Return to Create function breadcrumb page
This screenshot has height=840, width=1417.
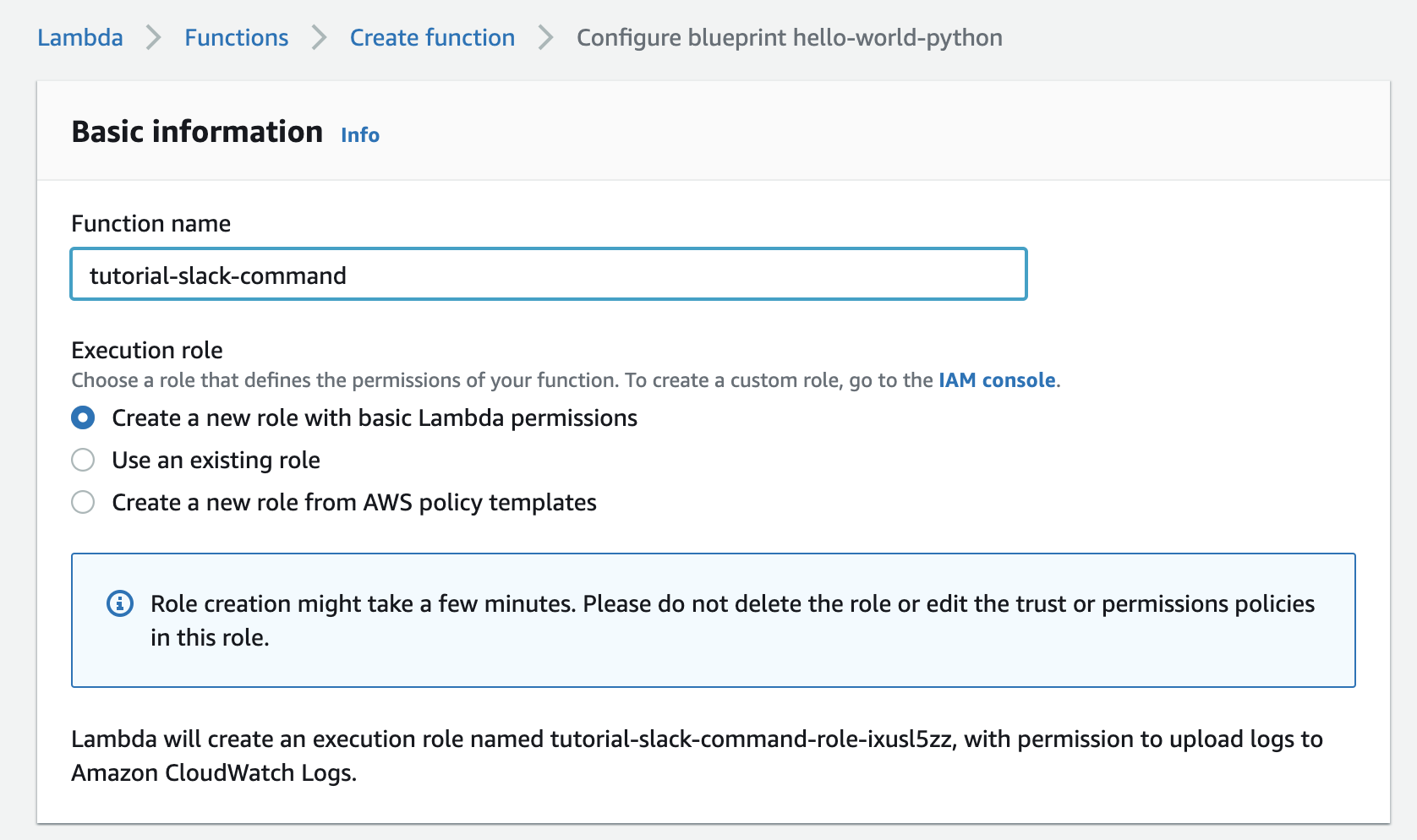click(x=432, y=37)
